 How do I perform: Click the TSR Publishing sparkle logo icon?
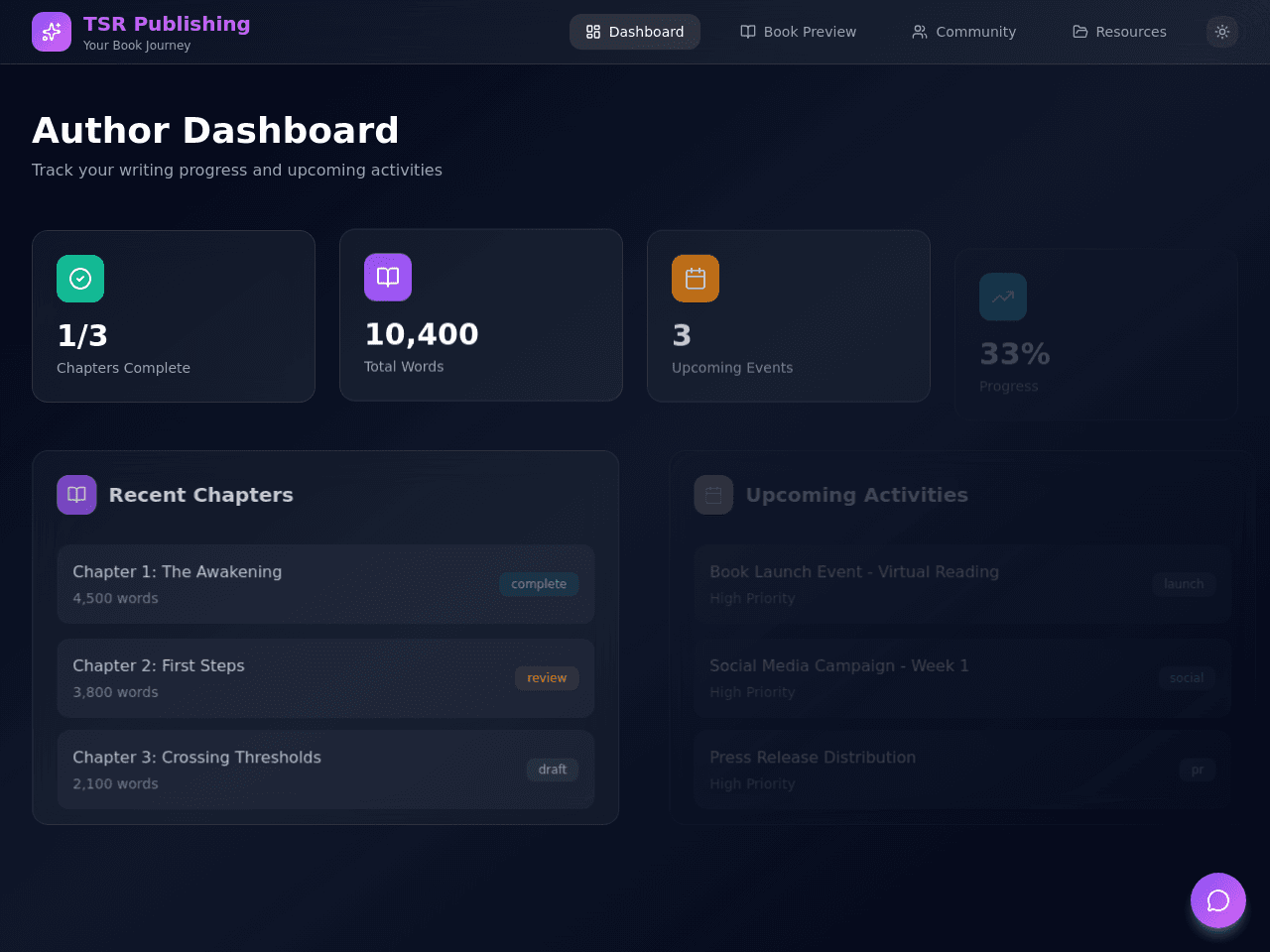tap(52, 32)
